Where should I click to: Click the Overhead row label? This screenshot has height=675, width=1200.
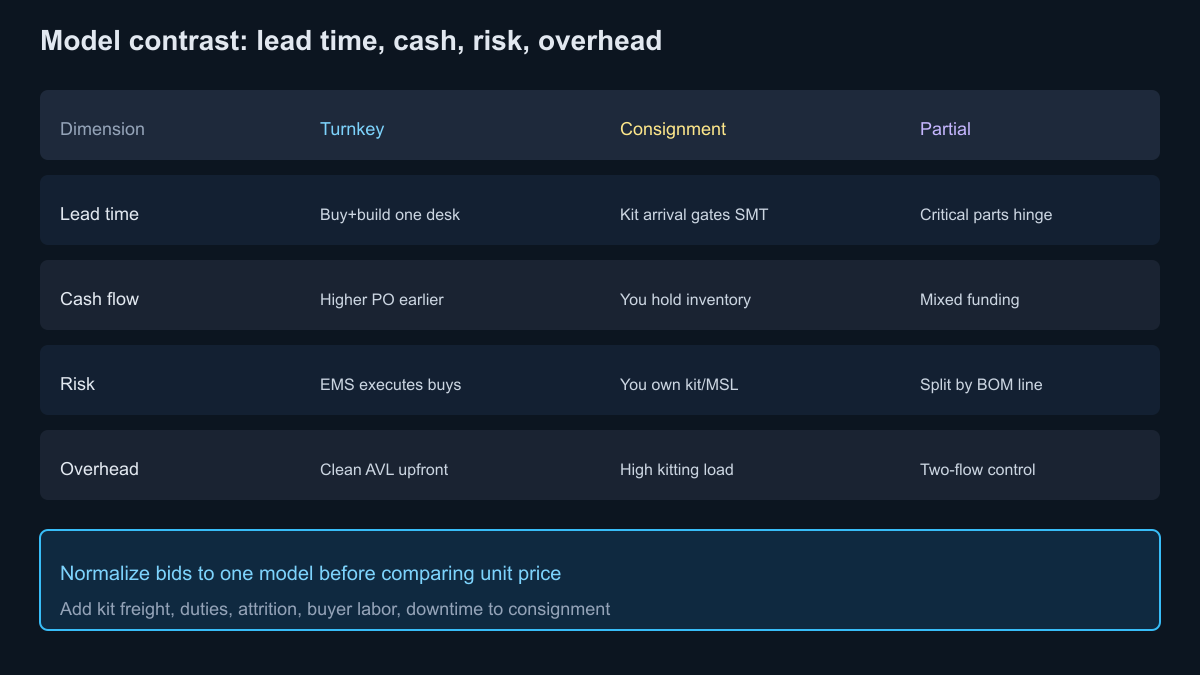point(99,469)
